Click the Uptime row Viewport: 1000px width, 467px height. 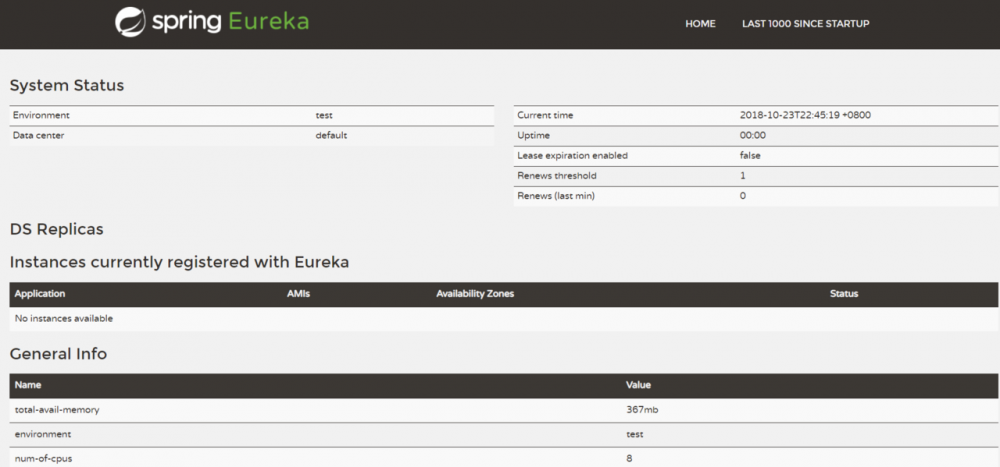[x=755, y=135]
